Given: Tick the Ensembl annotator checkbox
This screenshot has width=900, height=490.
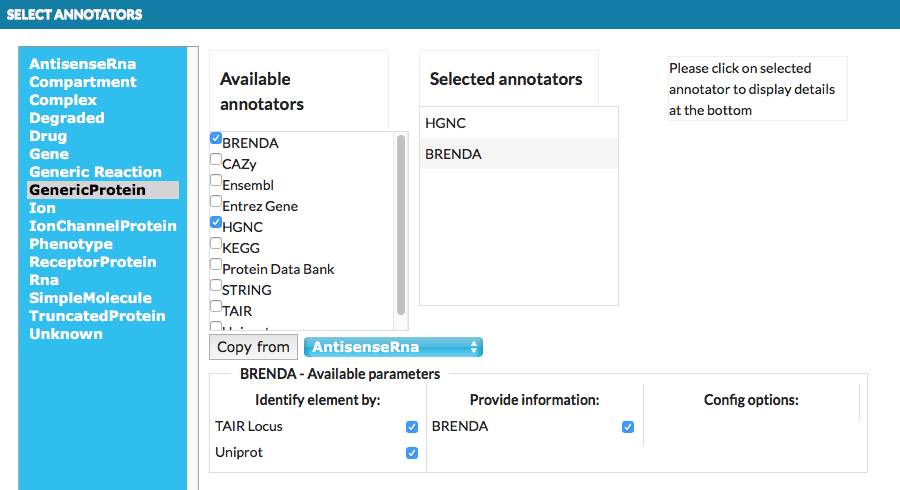Looking at the screenshot, I should click(216, 181).
